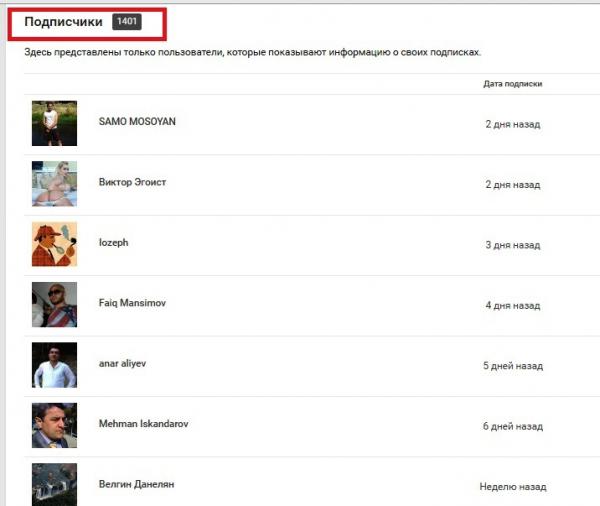Click the Виктор Эгоист subscriber name
This screenshot has width=600, height=506.
click(x=132, y=182)
